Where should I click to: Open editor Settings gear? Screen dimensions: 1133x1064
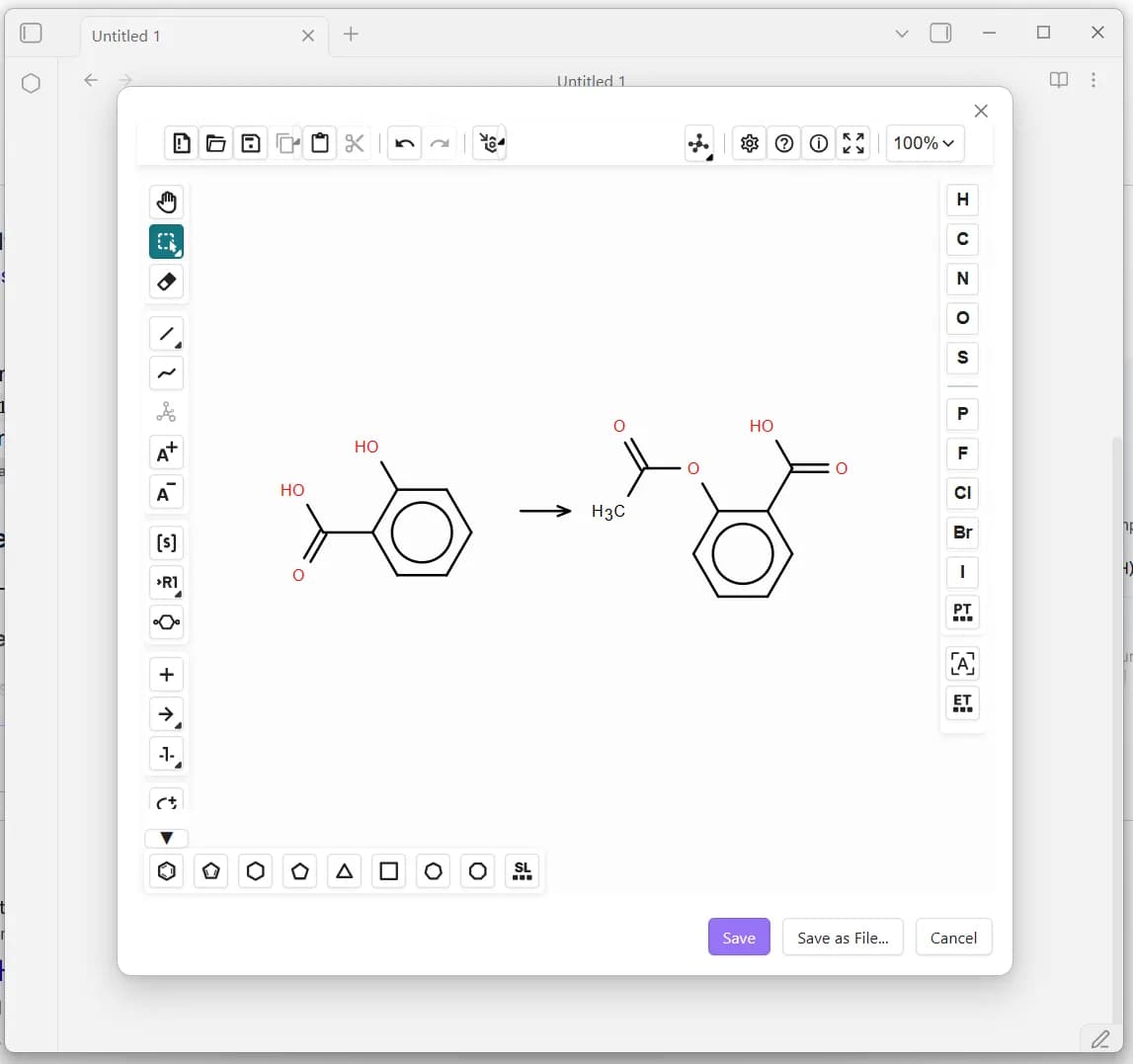coord(750,143)
